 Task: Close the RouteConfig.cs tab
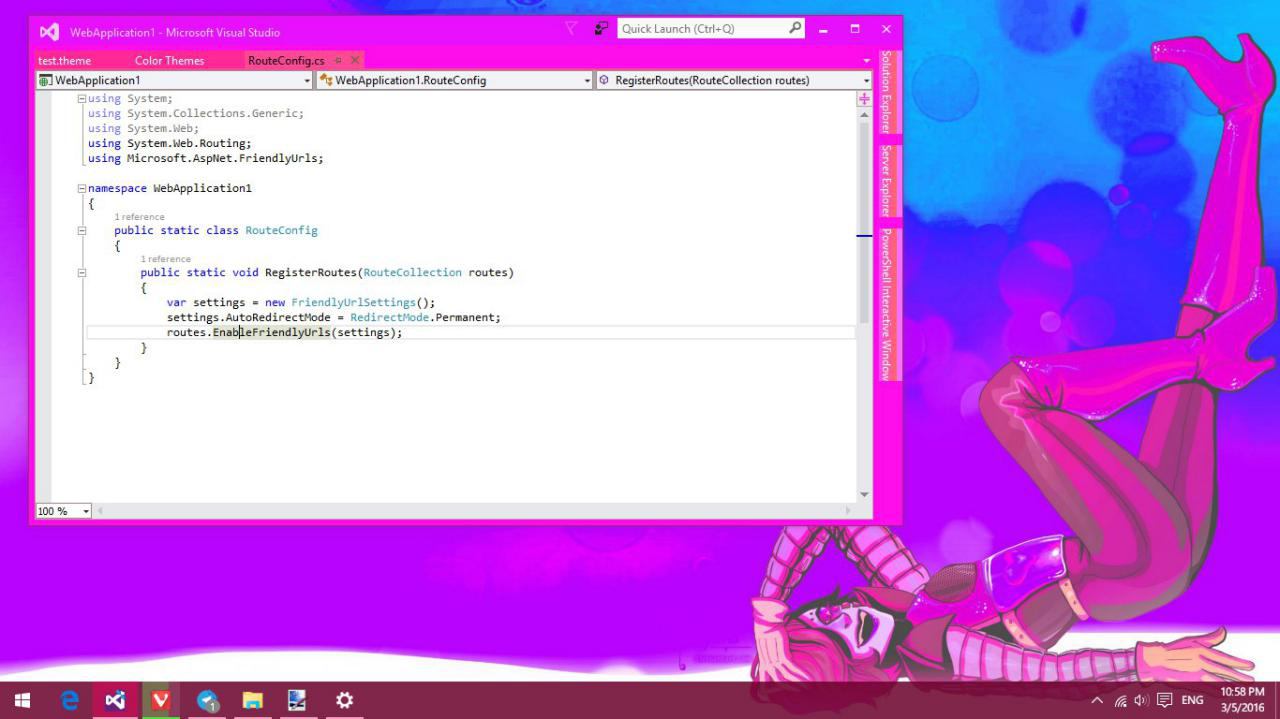click(x=355, y=60)
